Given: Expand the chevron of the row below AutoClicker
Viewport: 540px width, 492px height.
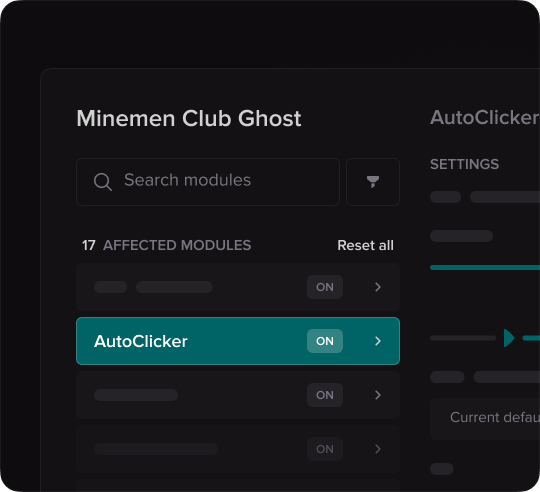Looking at the screenshot, I should (378, 395).
